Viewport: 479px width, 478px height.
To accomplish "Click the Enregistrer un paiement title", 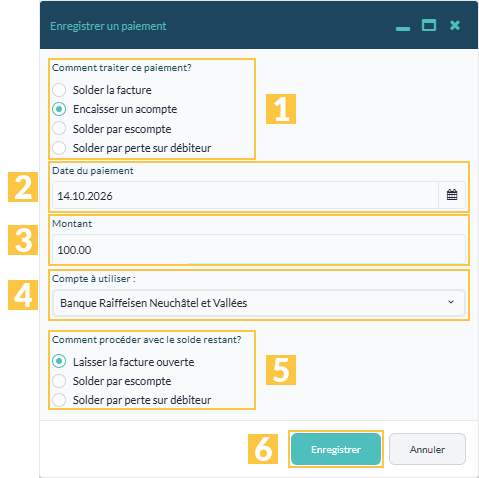I will (x=108, y=26).
